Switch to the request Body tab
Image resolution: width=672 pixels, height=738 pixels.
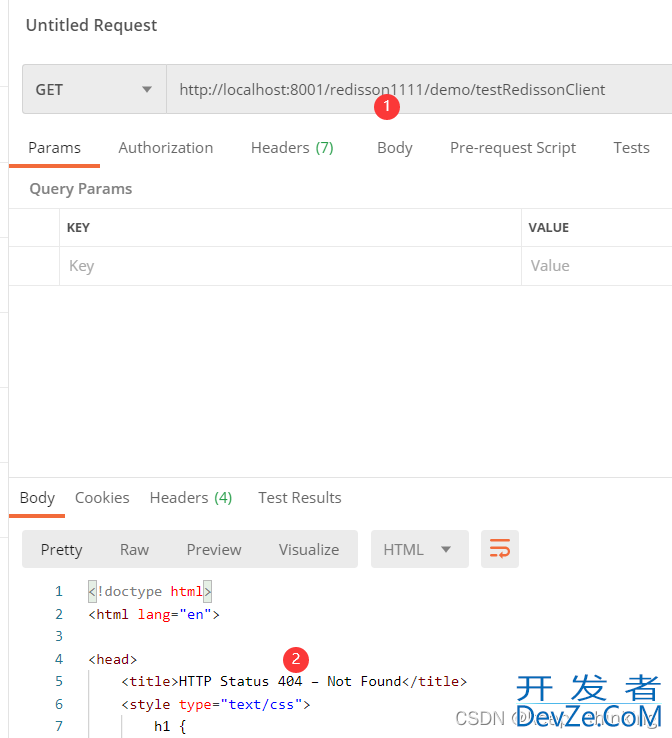pyautogui.click(x=395, y=148)
